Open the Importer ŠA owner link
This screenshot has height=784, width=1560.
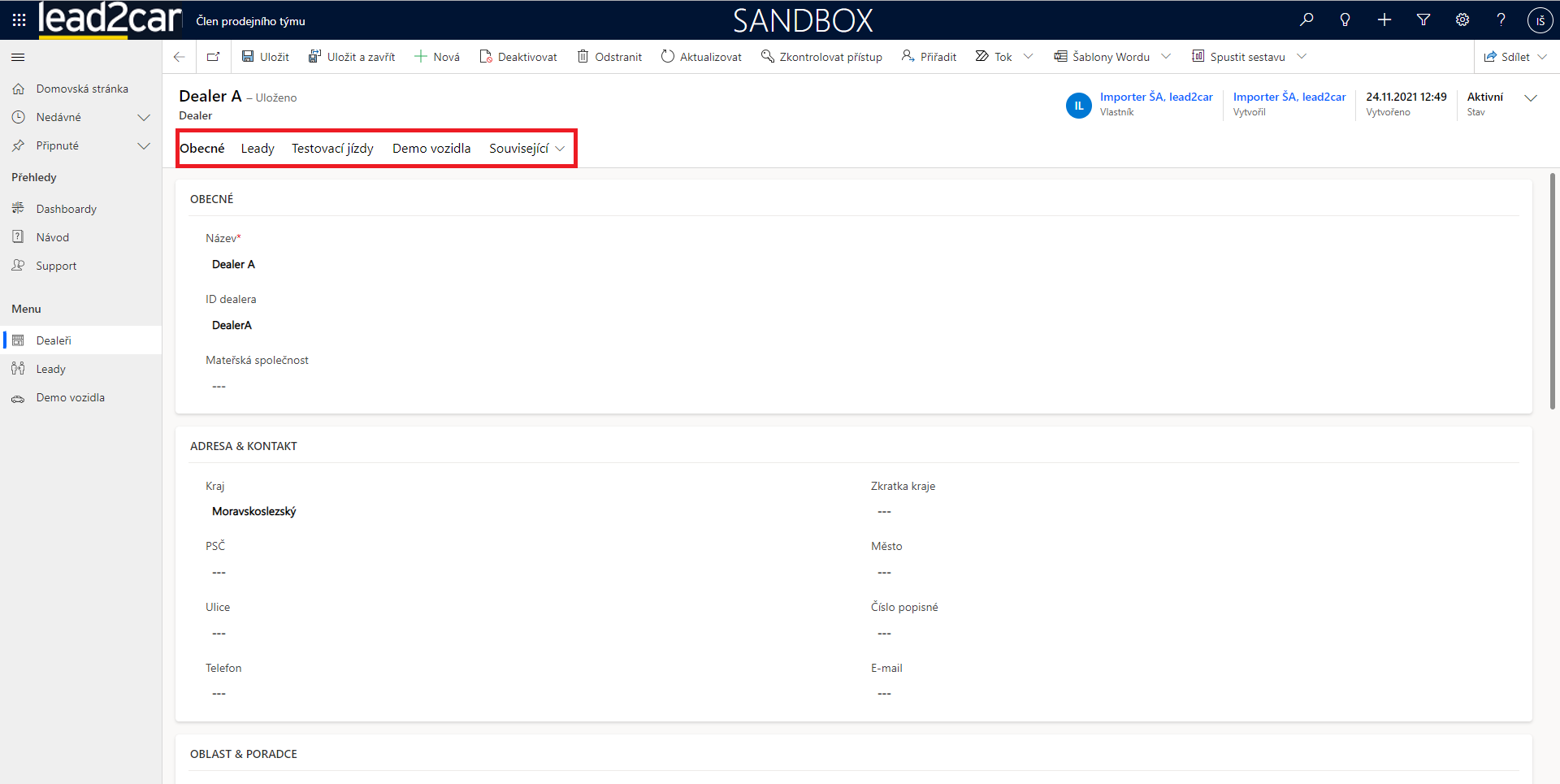coord(1155,97)
